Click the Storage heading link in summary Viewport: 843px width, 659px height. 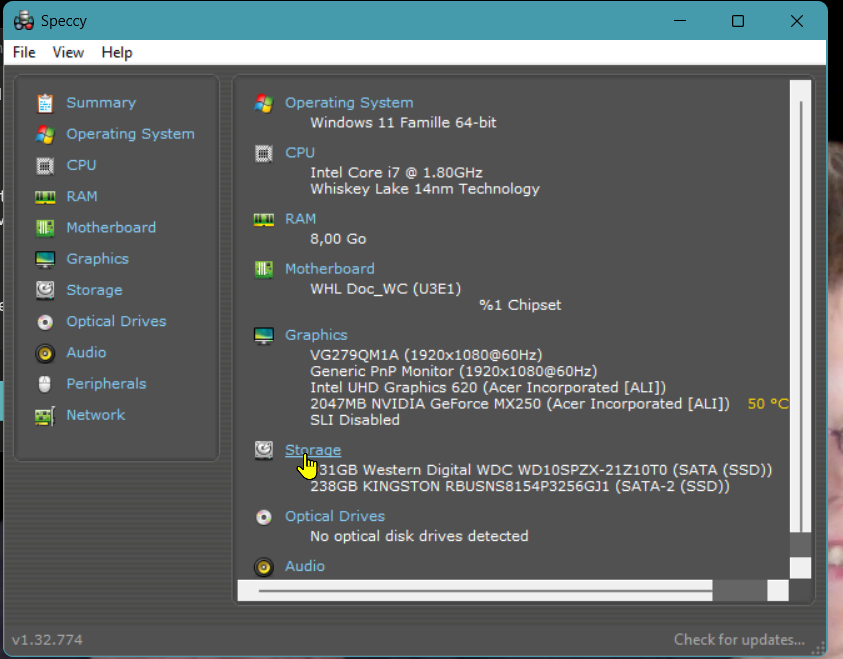pyautogui.click(x=313, y=450)
